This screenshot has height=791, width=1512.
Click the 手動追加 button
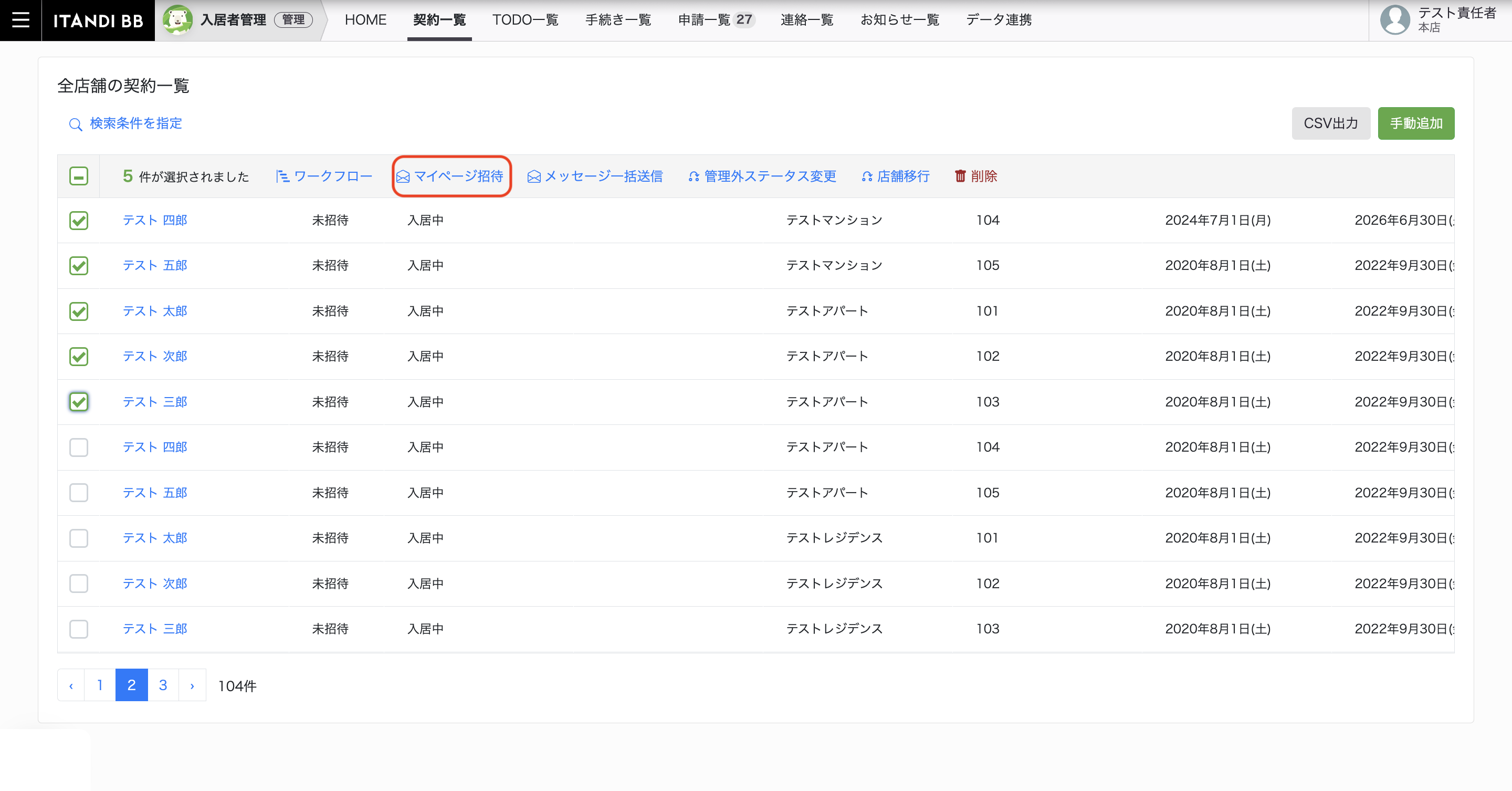[1416, 123]
